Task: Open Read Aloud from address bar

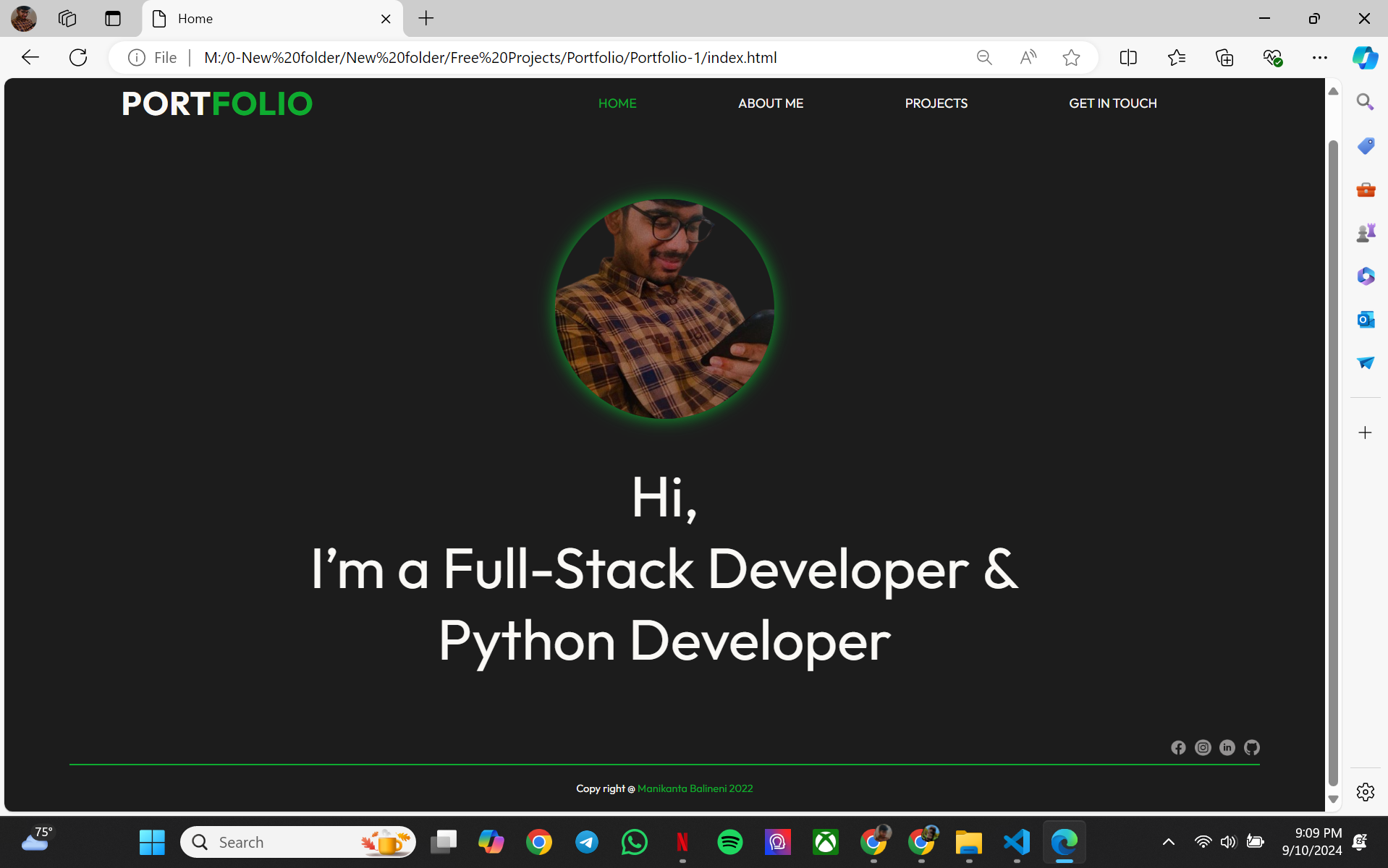Action: [x=1028, y=58]
